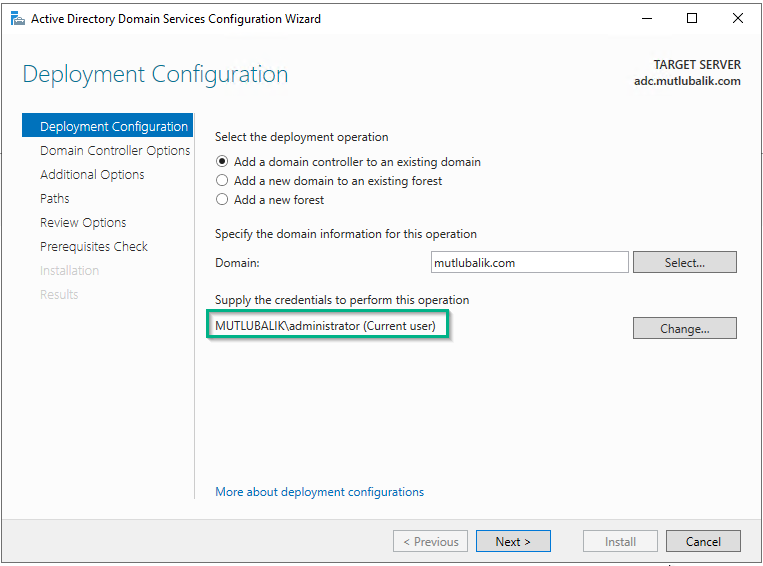Click the current user credentials text
The height and width of the screenshot is (566, 763).
[325, 326]
